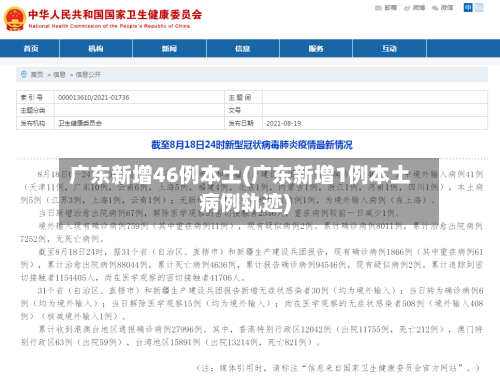The width and height of the screenshot is (500, 384).
Task: Click the national emblem logo in header
Action: tap(15, 19)
